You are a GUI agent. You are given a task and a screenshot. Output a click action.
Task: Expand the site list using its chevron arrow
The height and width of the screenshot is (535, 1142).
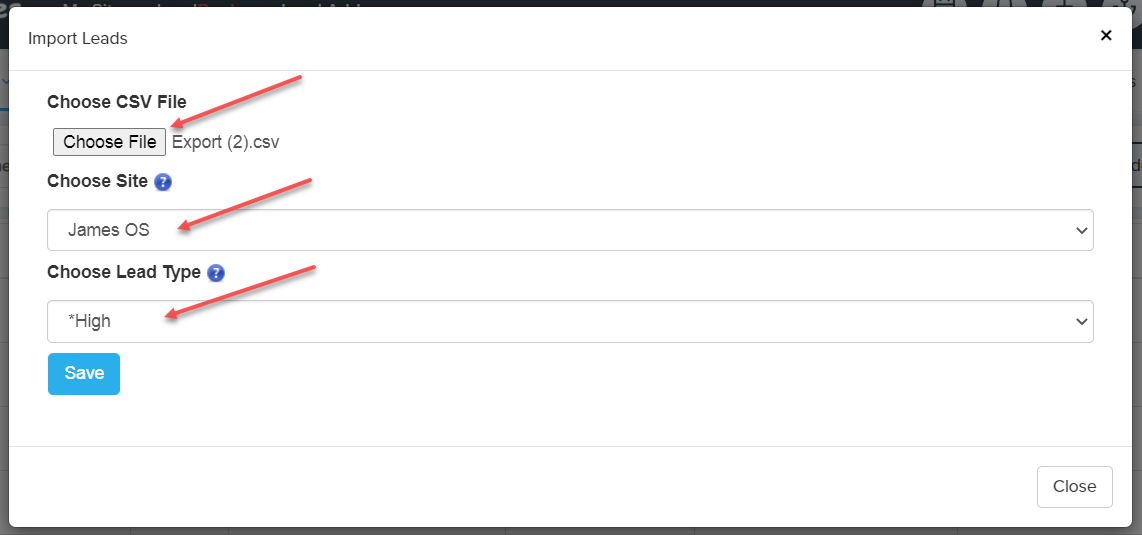pos(1080,231)
